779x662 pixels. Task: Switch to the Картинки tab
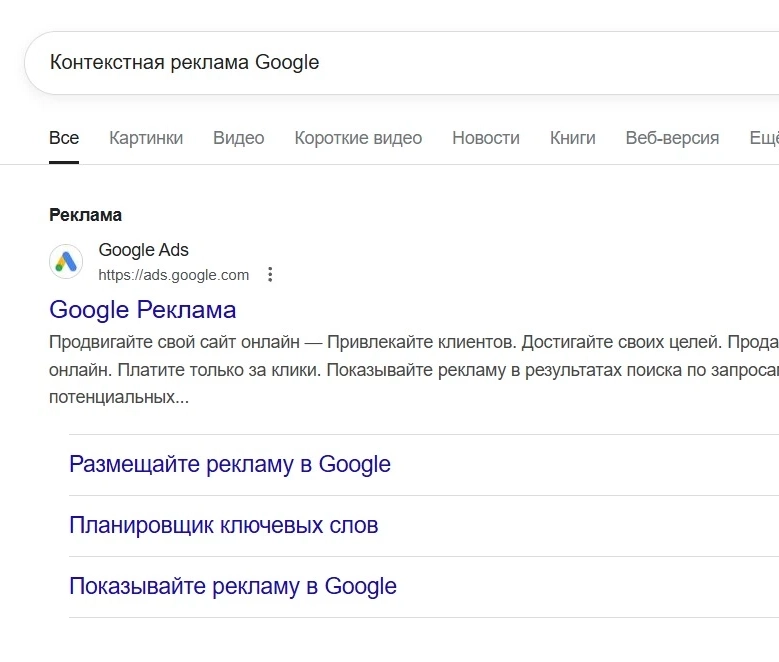146,138
